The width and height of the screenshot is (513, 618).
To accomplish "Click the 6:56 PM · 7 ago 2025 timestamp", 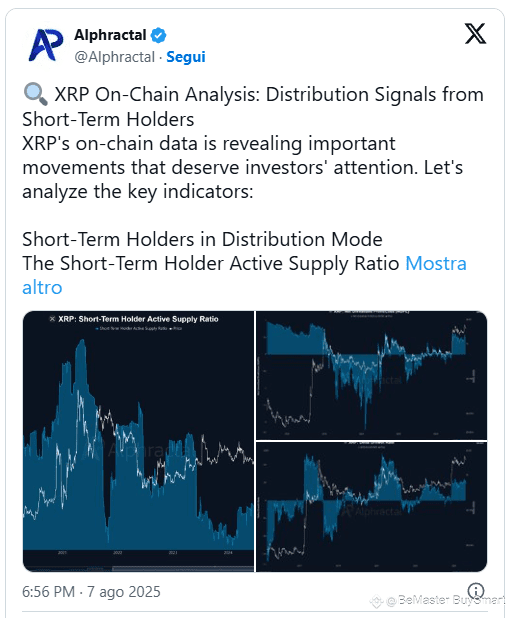I will click(x=91, y=592).
